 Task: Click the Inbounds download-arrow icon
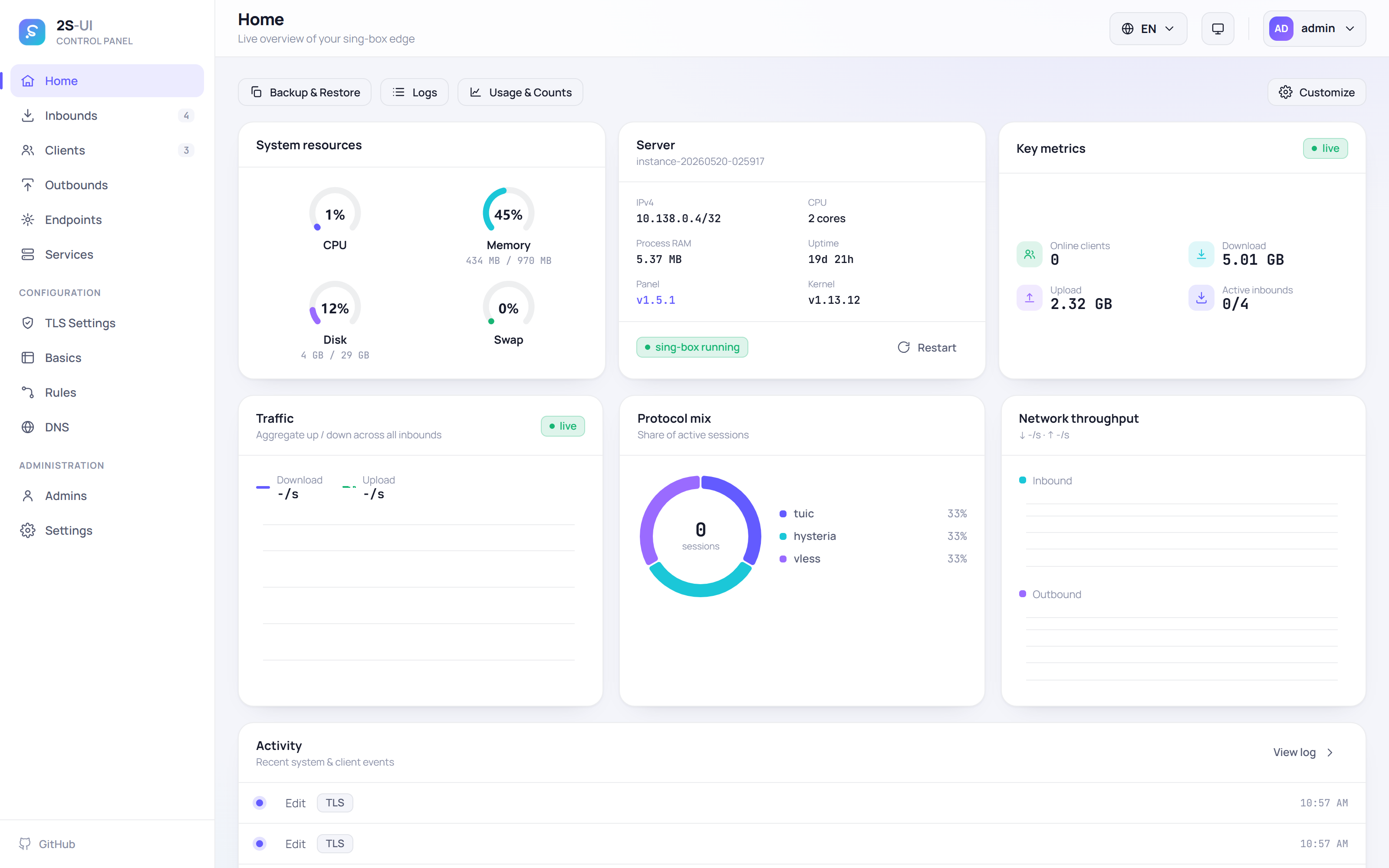point(27,115)
